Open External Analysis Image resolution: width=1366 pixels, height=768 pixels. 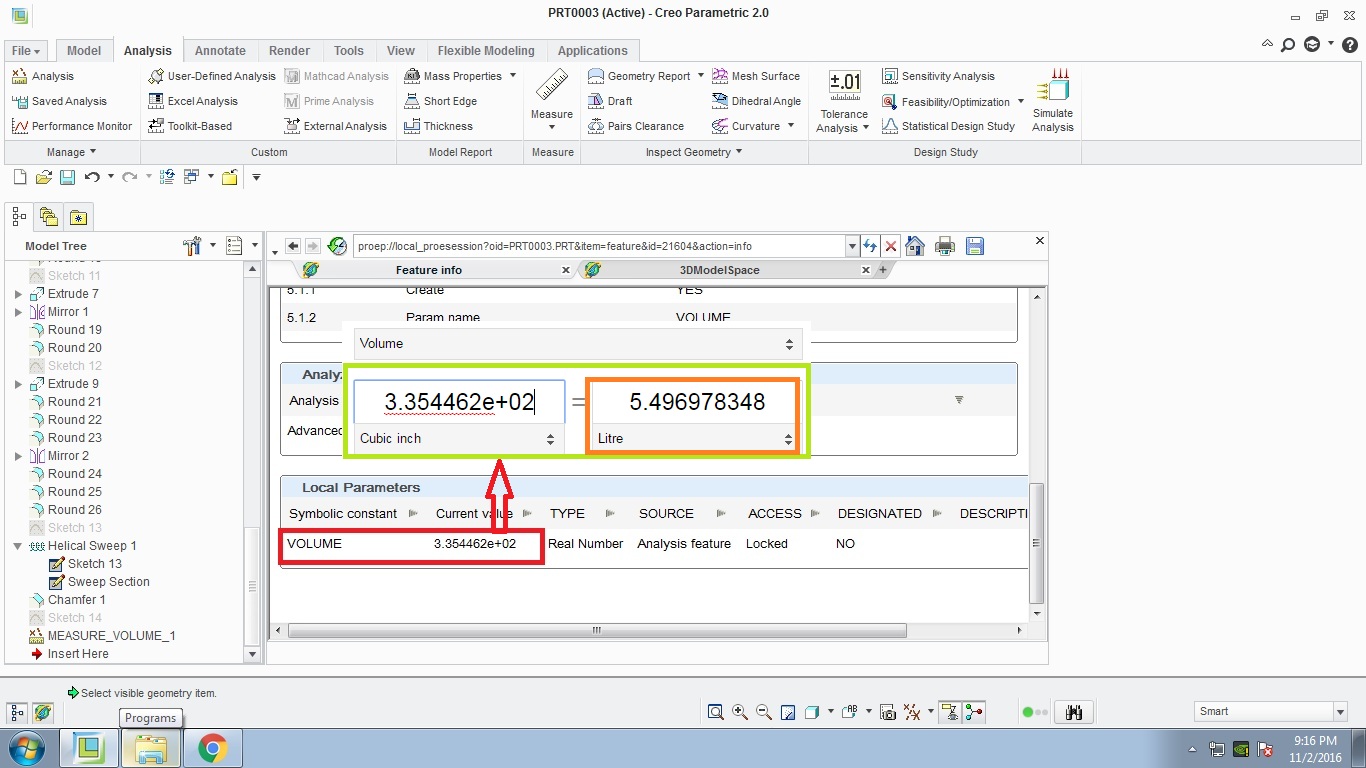(336, 126)
